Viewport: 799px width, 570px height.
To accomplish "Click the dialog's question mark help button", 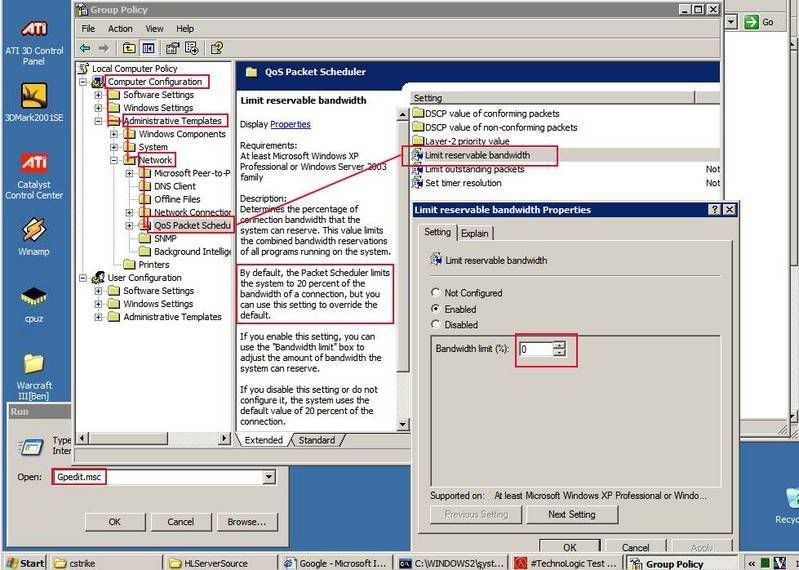I will coord(714,209).
